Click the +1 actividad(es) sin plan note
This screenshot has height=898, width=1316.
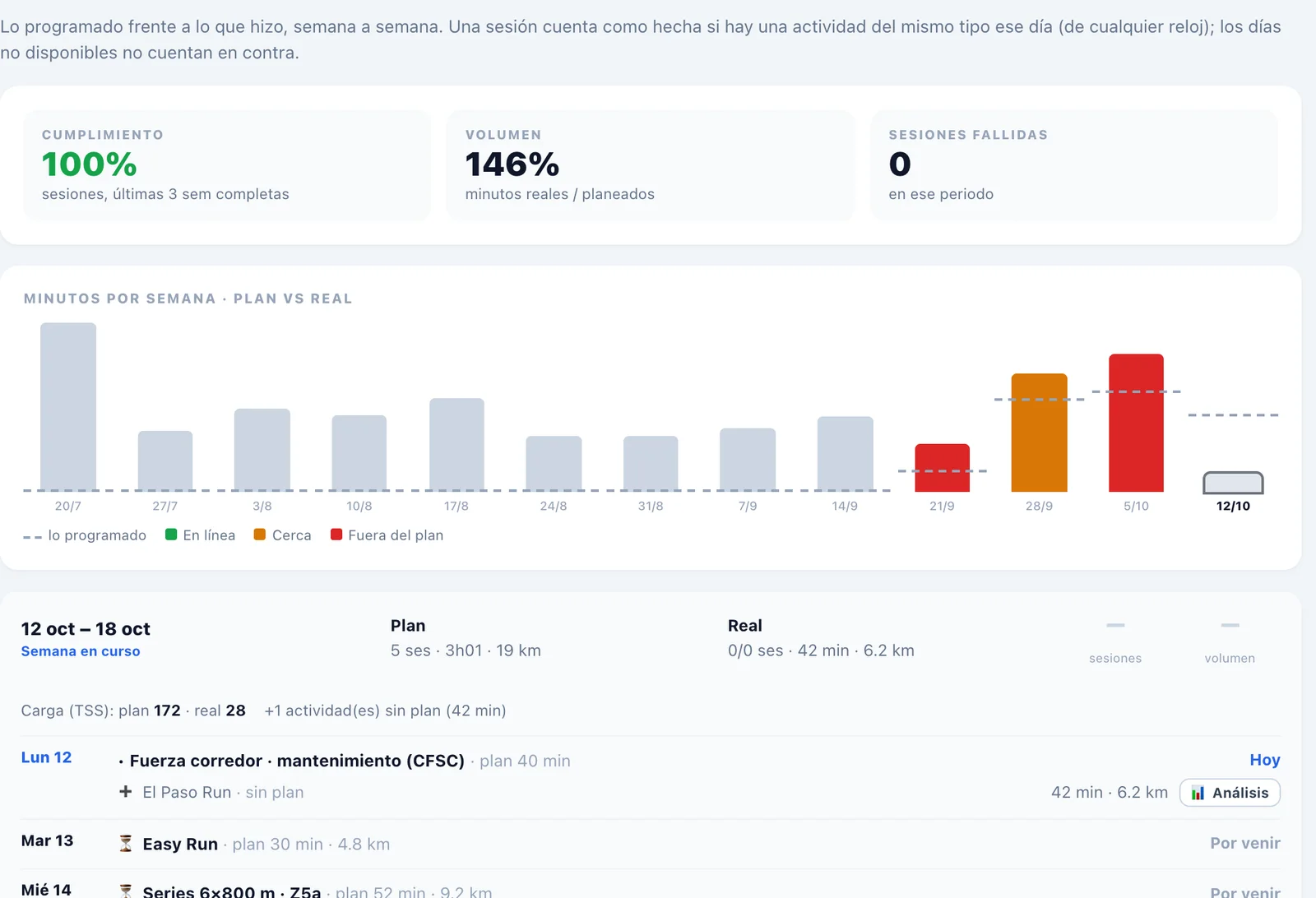point(385,711)
